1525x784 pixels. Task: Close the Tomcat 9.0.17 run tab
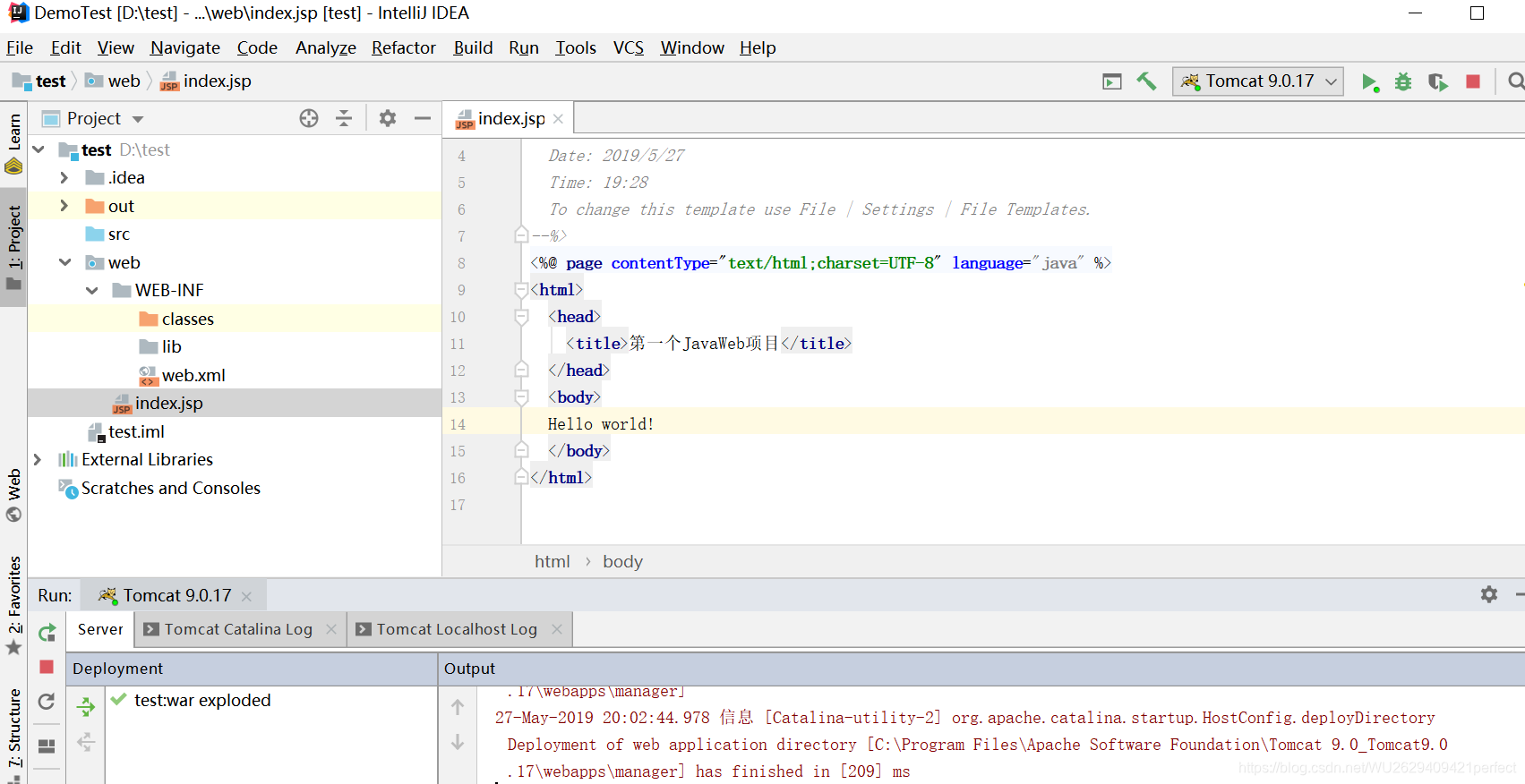pyautogui.click(x=246, y=596)
